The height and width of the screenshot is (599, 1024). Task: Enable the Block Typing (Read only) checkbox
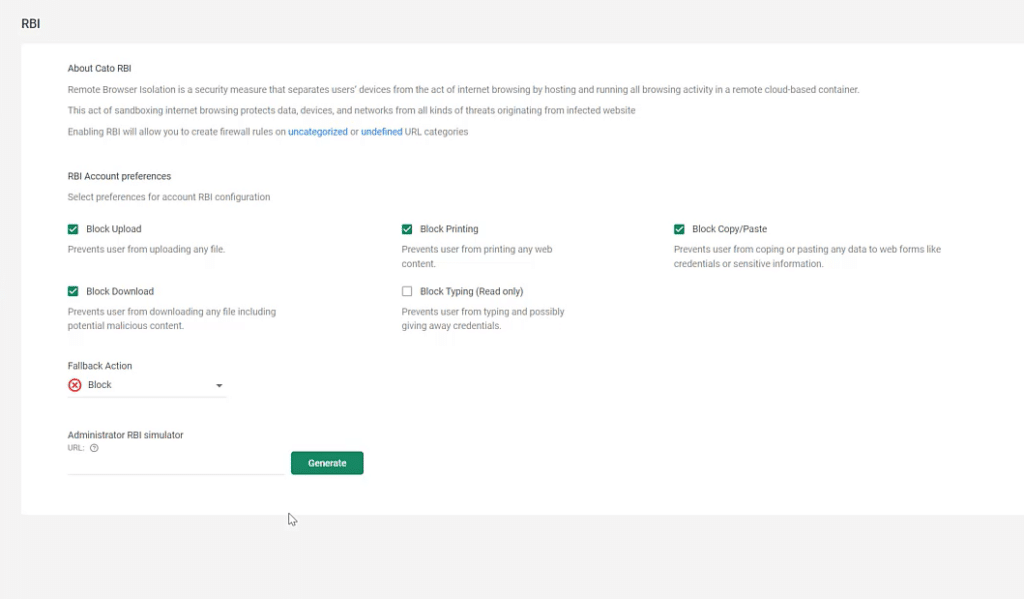(x=406, y=291)
